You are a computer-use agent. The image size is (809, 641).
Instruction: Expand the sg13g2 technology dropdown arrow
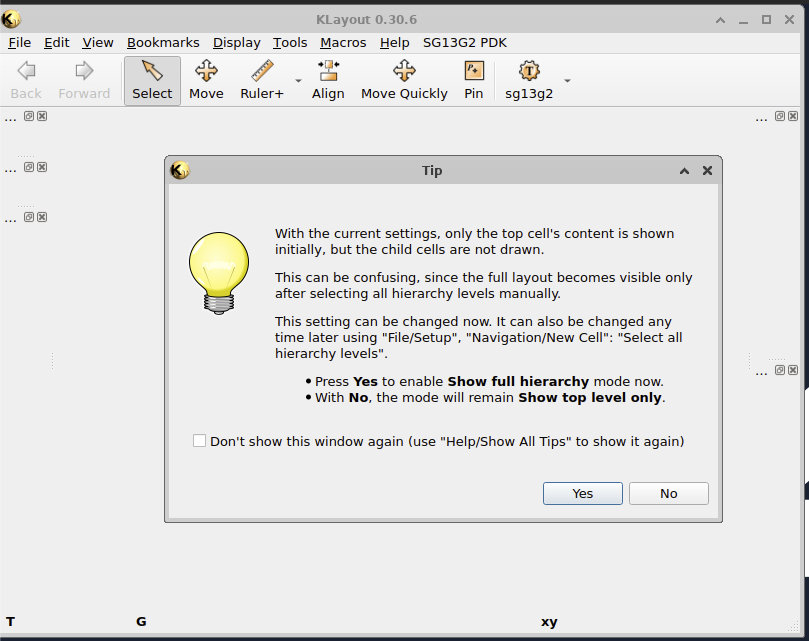tap(568, 80)
